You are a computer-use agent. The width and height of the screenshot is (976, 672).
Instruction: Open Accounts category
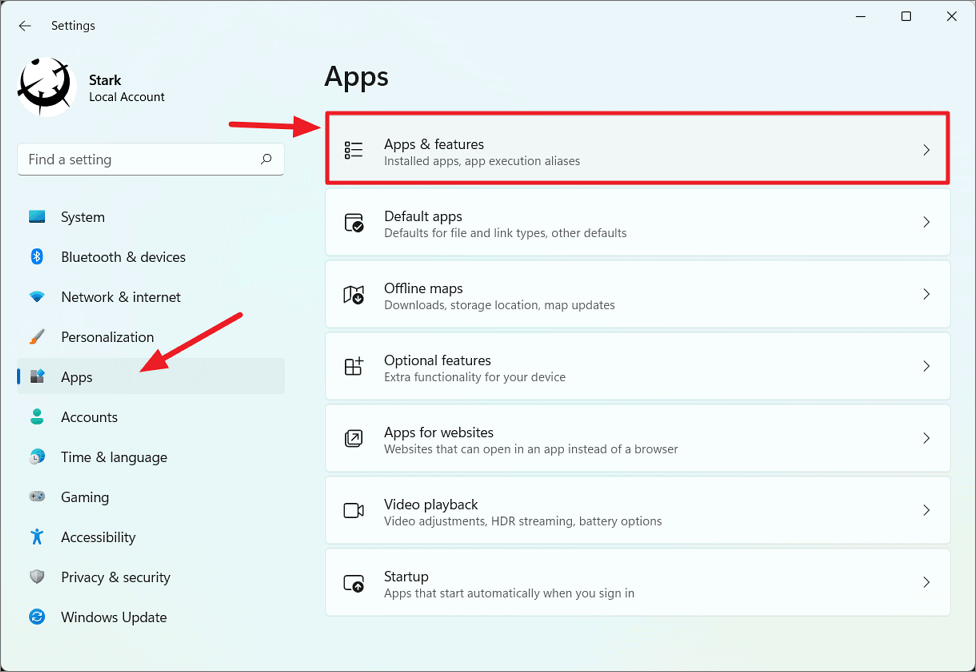[x=151, y=417]
